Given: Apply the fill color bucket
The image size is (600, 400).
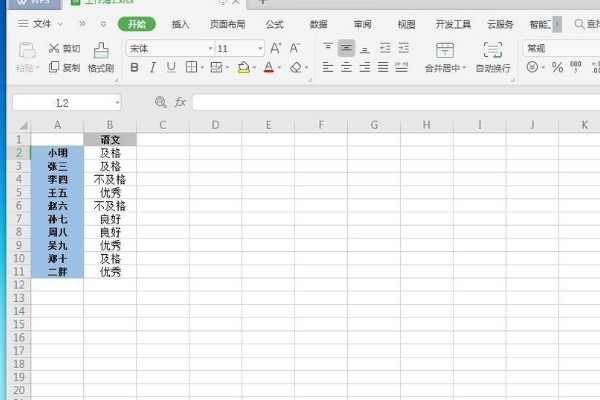Looking at the screenshot, I should 243,67.
